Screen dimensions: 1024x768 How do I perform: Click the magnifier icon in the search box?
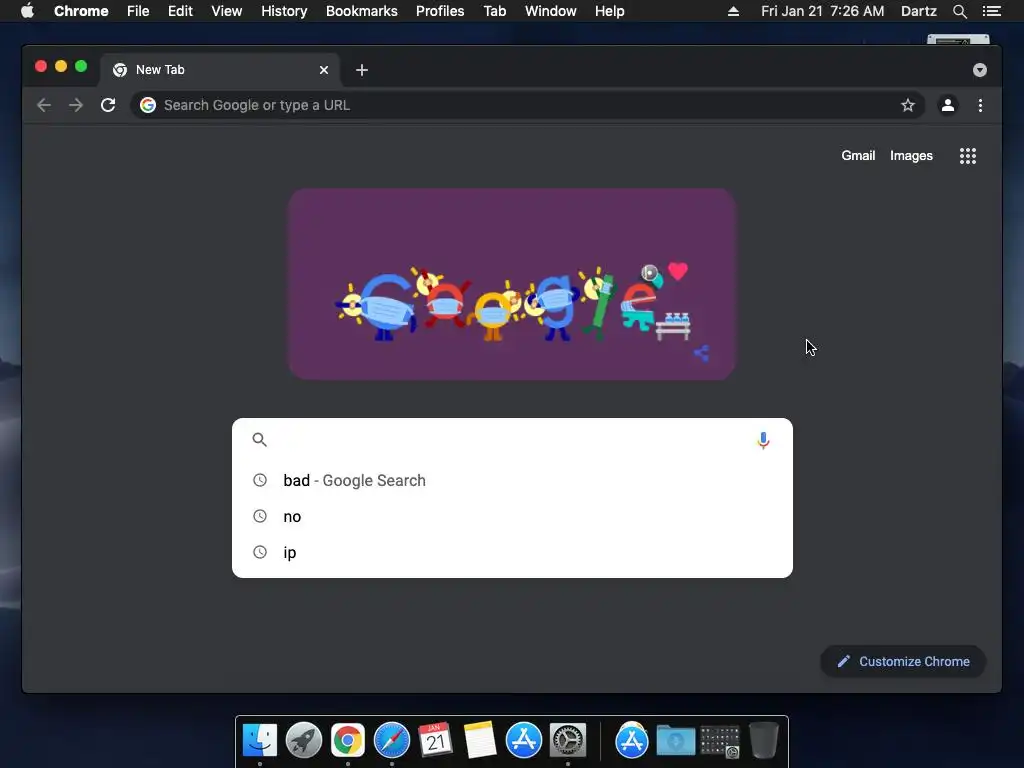259,440
